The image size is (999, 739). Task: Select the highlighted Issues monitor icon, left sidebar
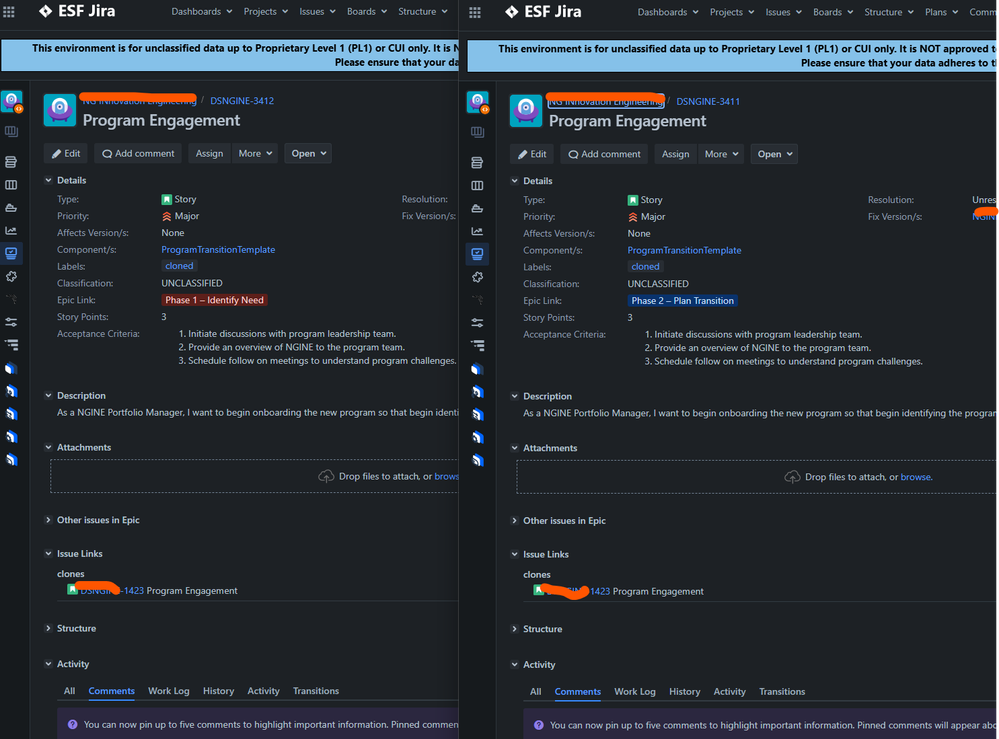(x=11, y=253)
